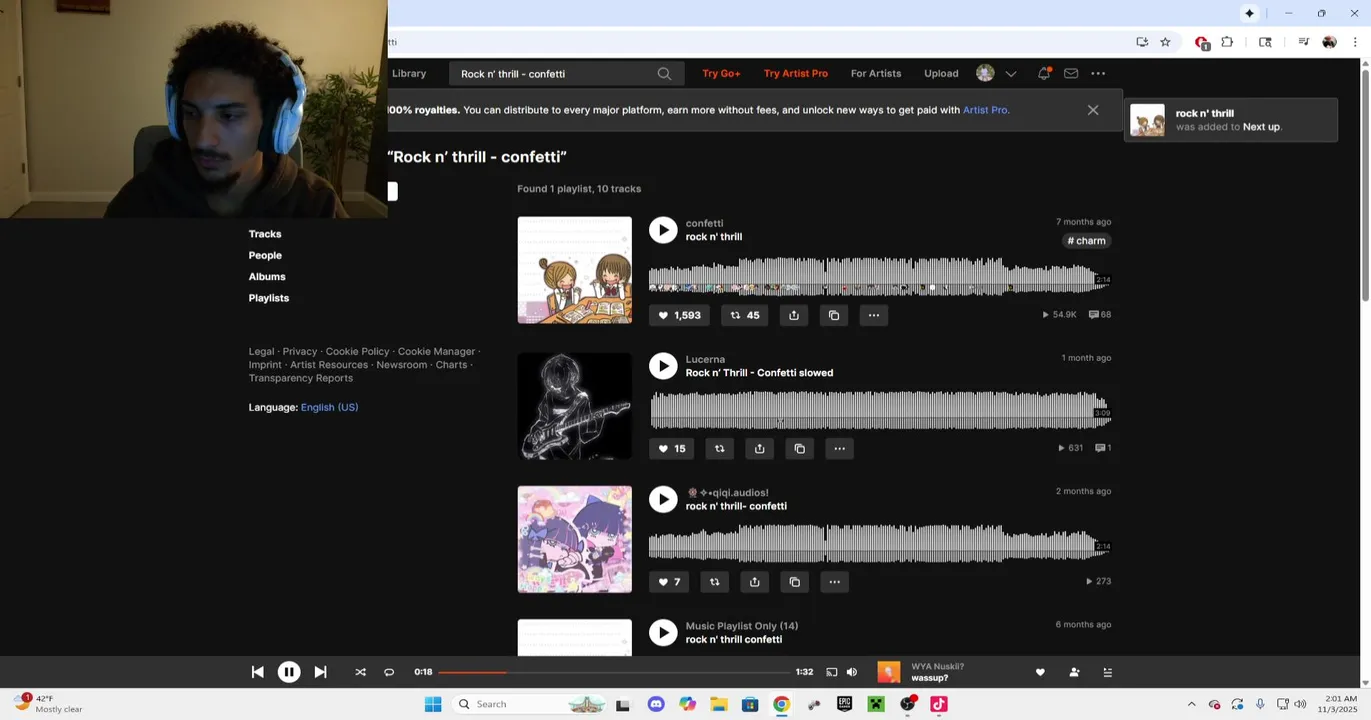This screenshot has height=720, width=1371.
Task: Dismiss the Artist Pro royalties banner
Action: (1093, 110)
